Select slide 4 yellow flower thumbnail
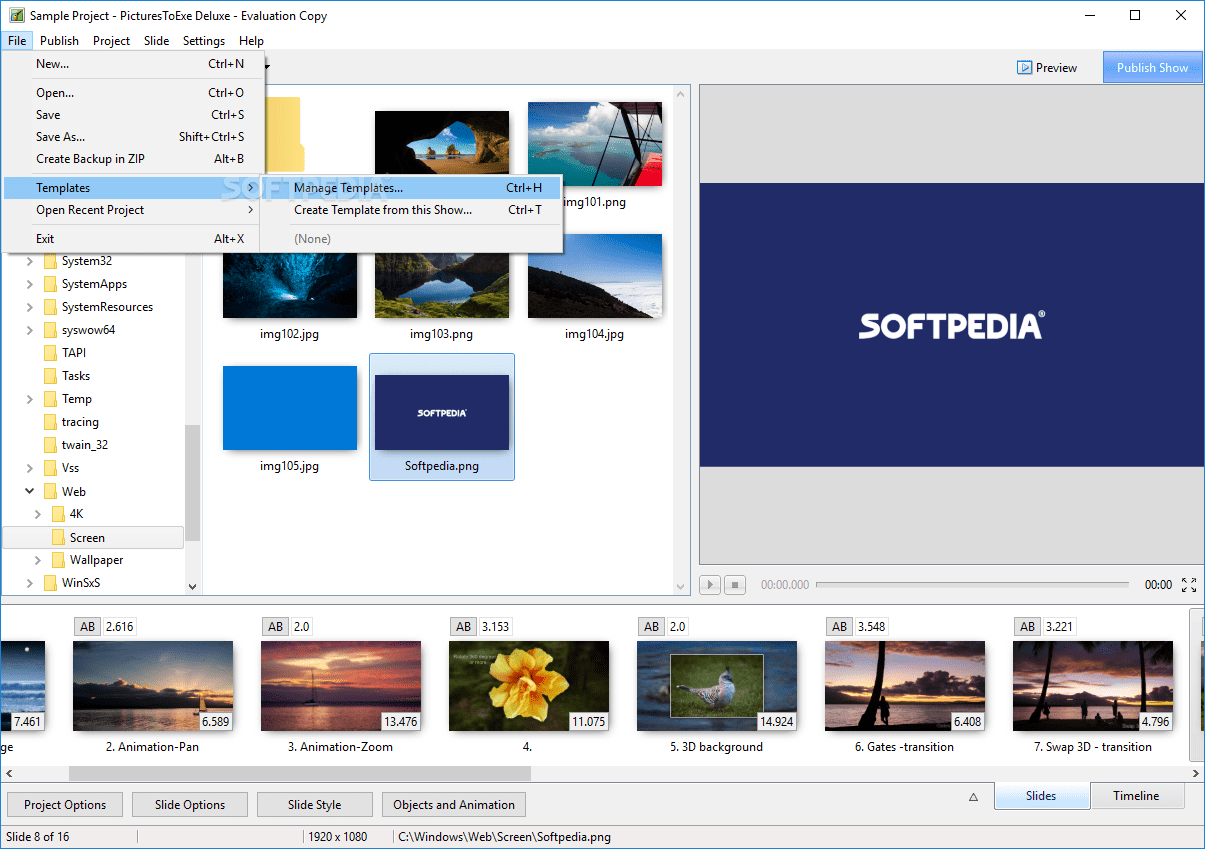 529,686
